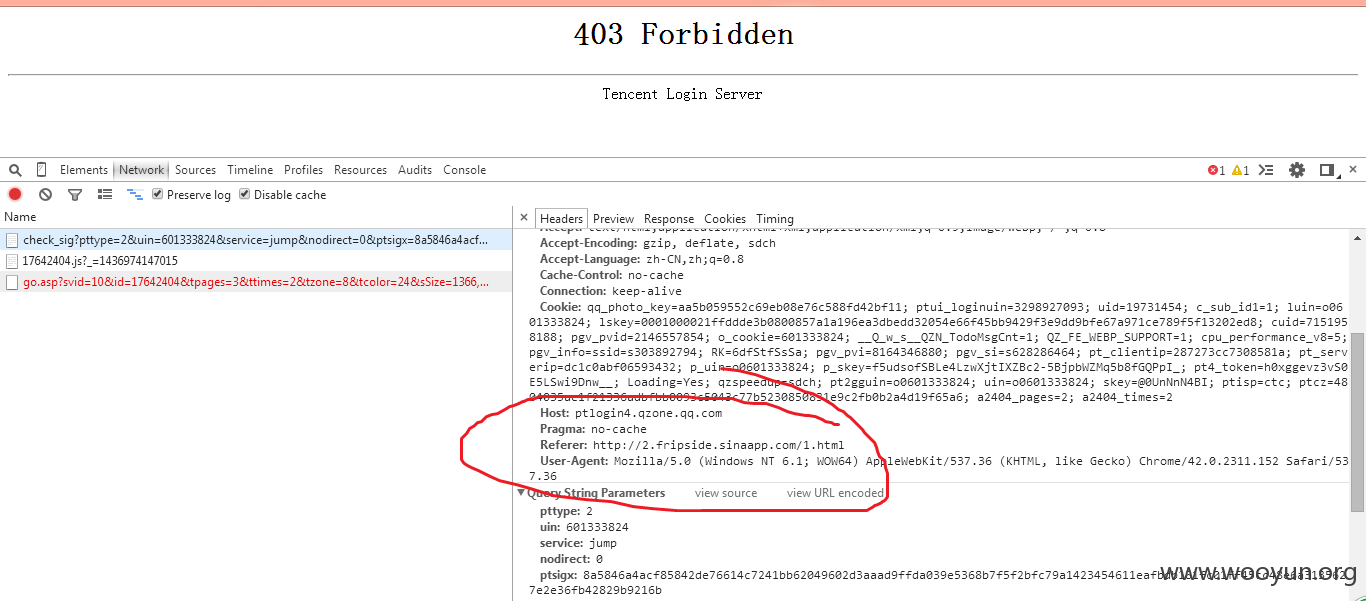Change DevTools dock side icon
This screenshot has width=1366, height=601.
1327,170
